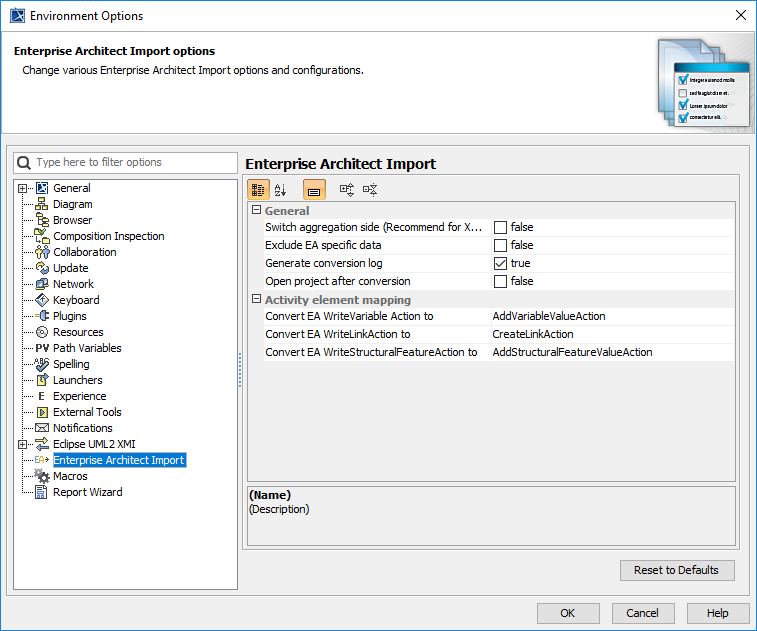Check Exclude EA specific data
Viewport: 757px width, 631px height.
[x=501, y=245]
